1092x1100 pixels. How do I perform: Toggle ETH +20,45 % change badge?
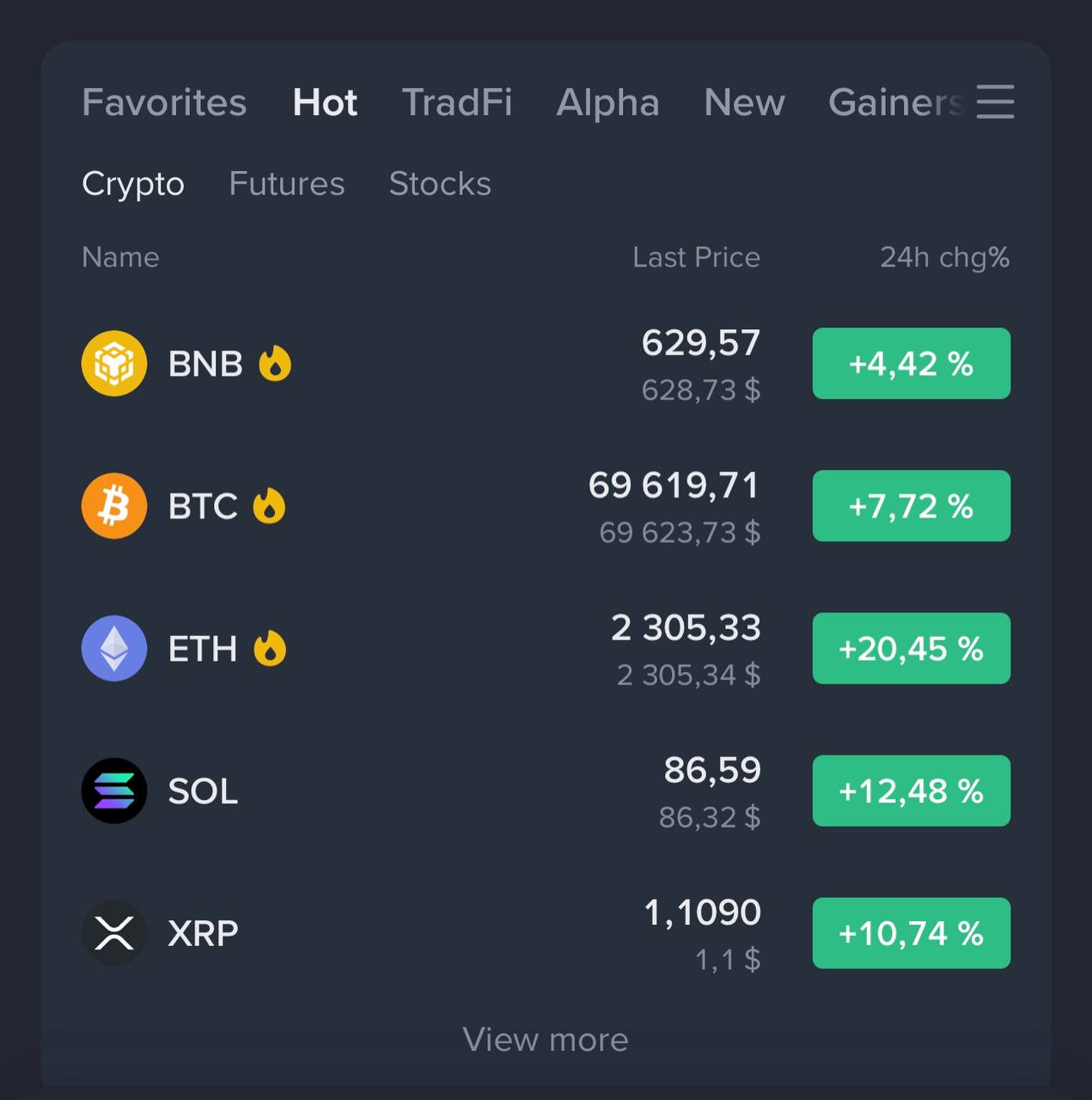click(x=912, y=648)
